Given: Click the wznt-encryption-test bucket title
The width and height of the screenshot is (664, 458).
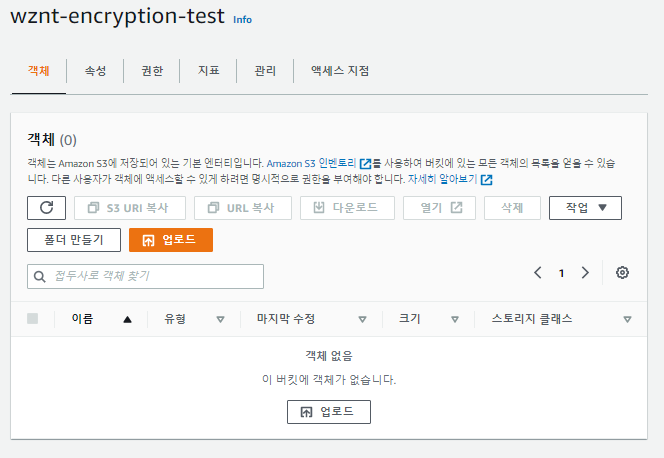Looking at the screenshot, I should click(x=117, y=17).
